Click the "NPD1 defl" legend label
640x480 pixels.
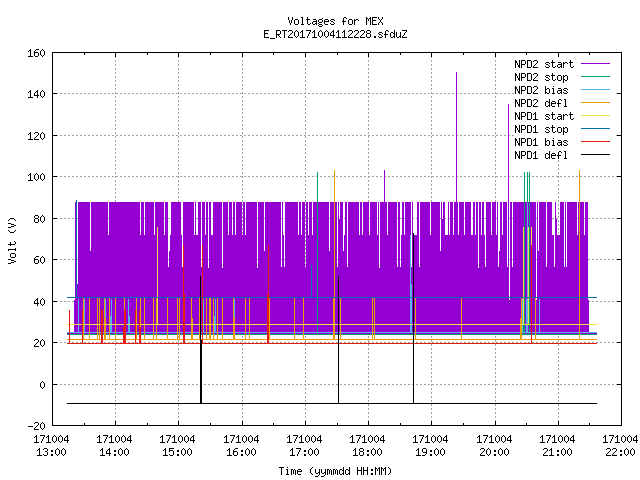[541, 156]
